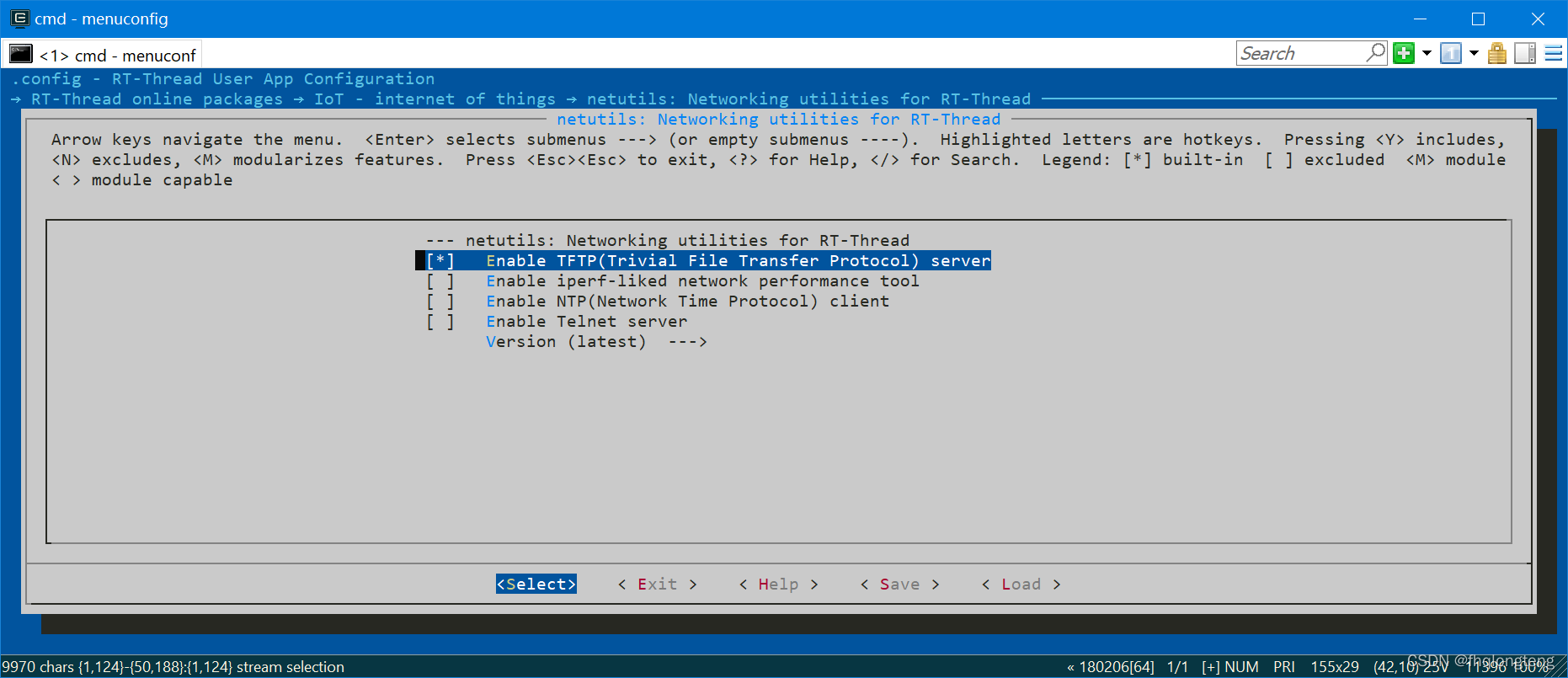Click the < Help > button
The width and height of the screenshot is (1568, 678).
[779, 584]
